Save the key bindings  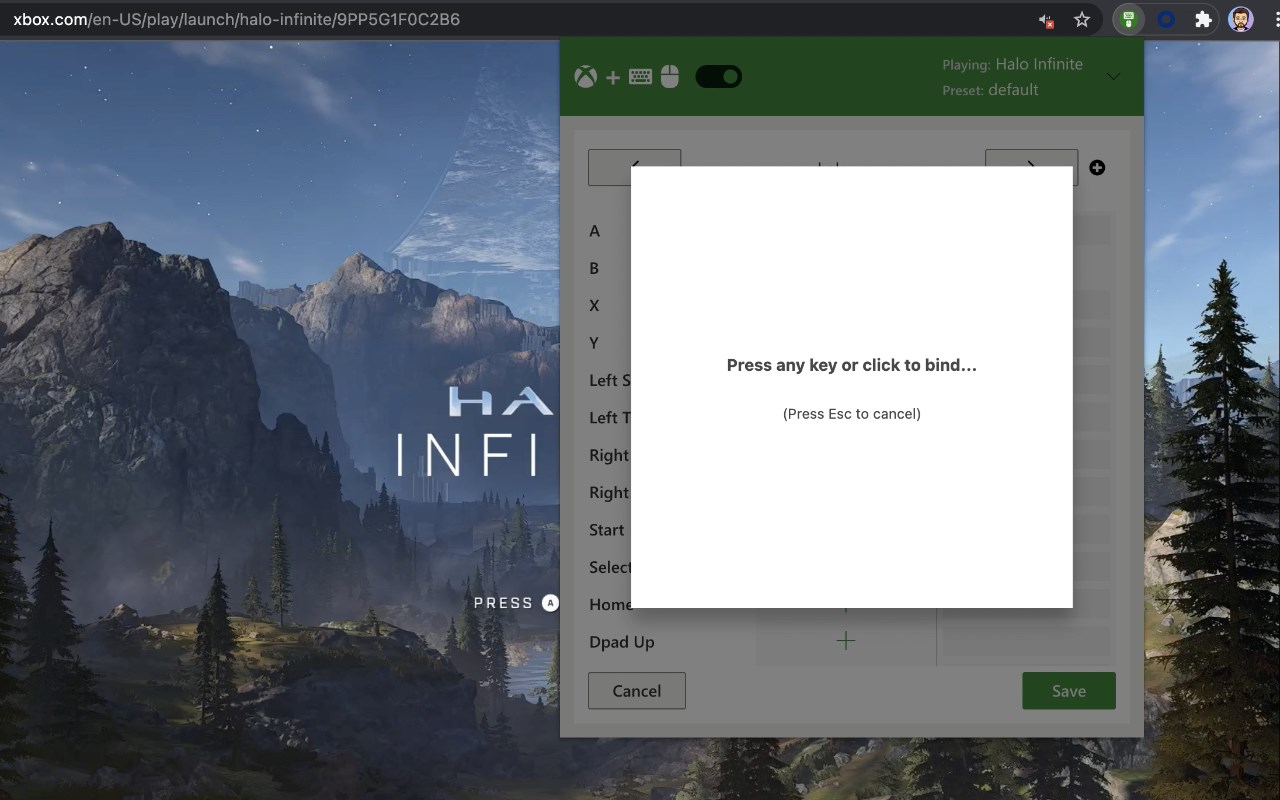1069,691
